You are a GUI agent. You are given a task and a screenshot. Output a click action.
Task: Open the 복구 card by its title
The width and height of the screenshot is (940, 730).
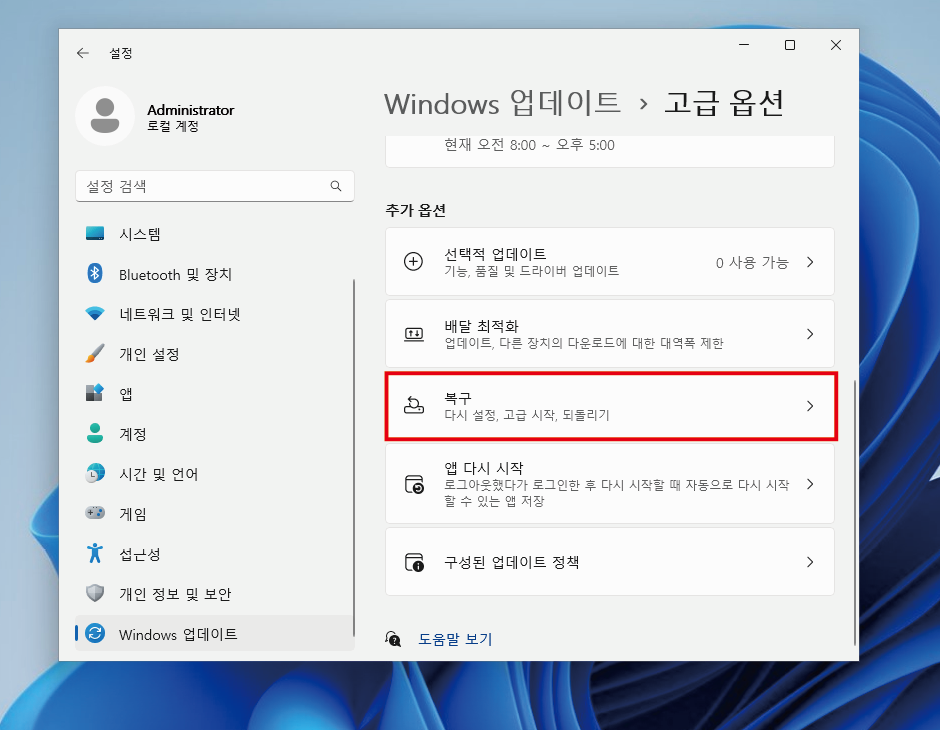[x=457, y=397]
